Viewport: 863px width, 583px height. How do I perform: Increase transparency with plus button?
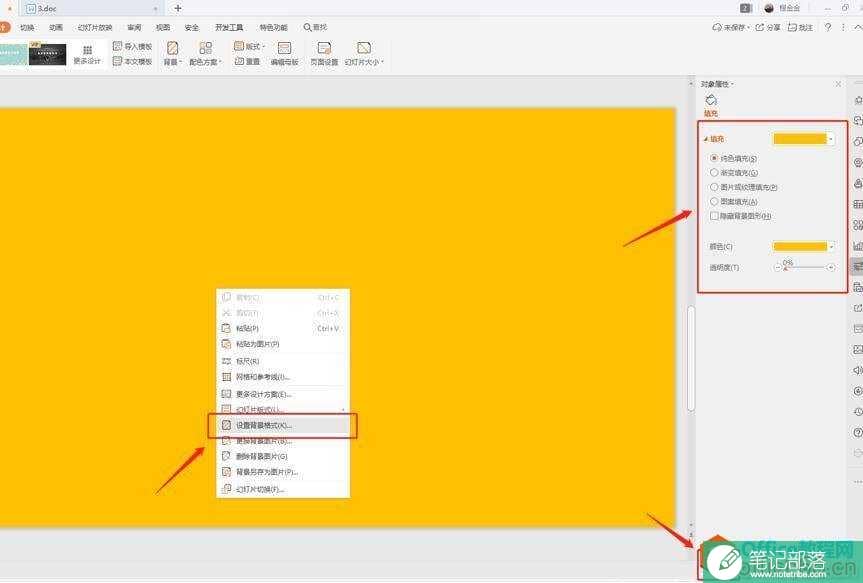point(831,268)
